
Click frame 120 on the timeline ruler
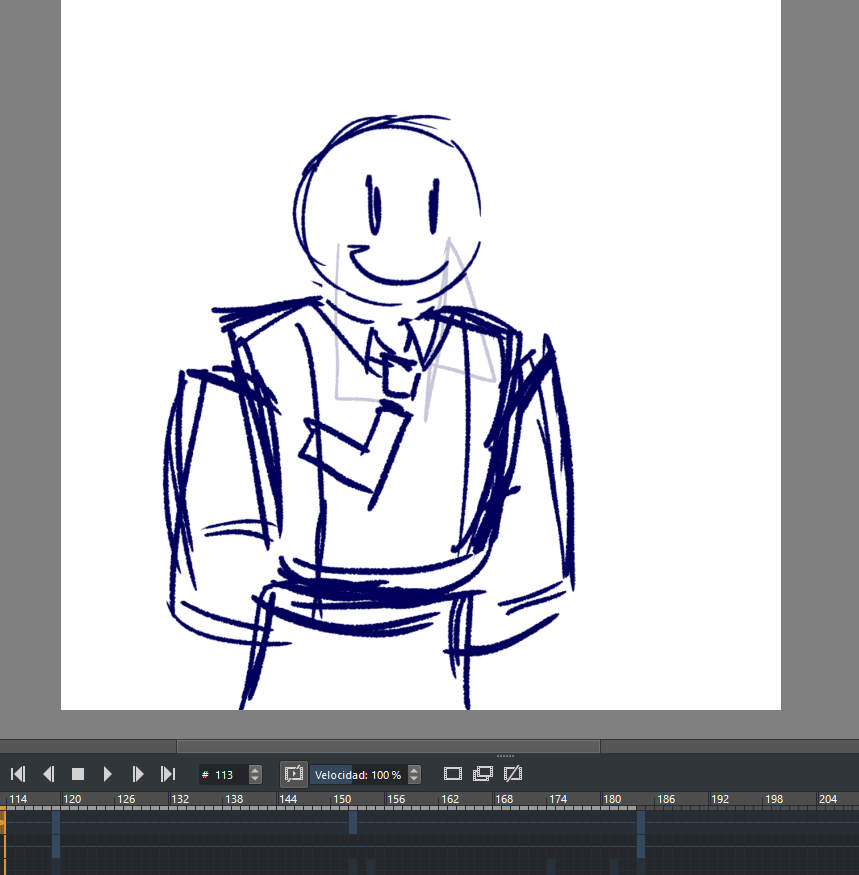72,799
